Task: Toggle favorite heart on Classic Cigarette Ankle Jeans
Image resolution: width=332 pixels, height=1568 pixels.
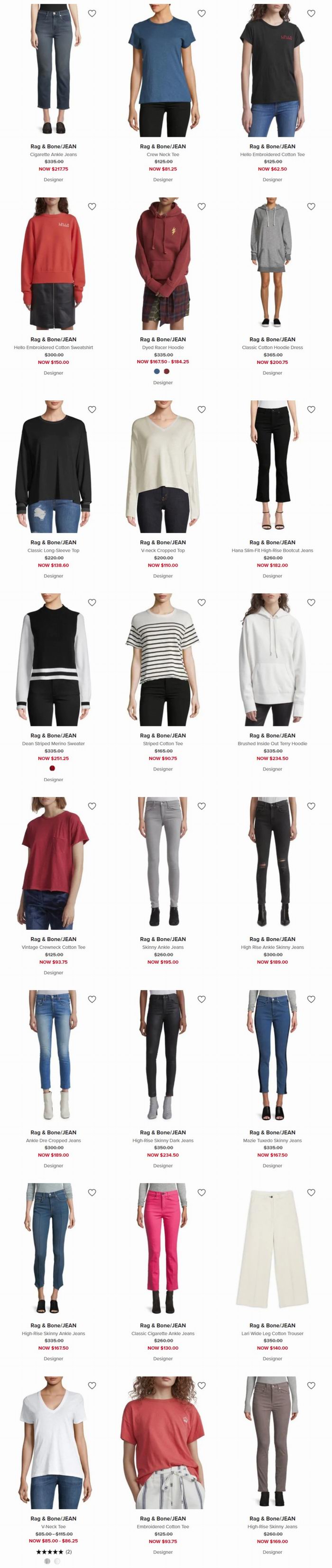Action: [202, 1192]
